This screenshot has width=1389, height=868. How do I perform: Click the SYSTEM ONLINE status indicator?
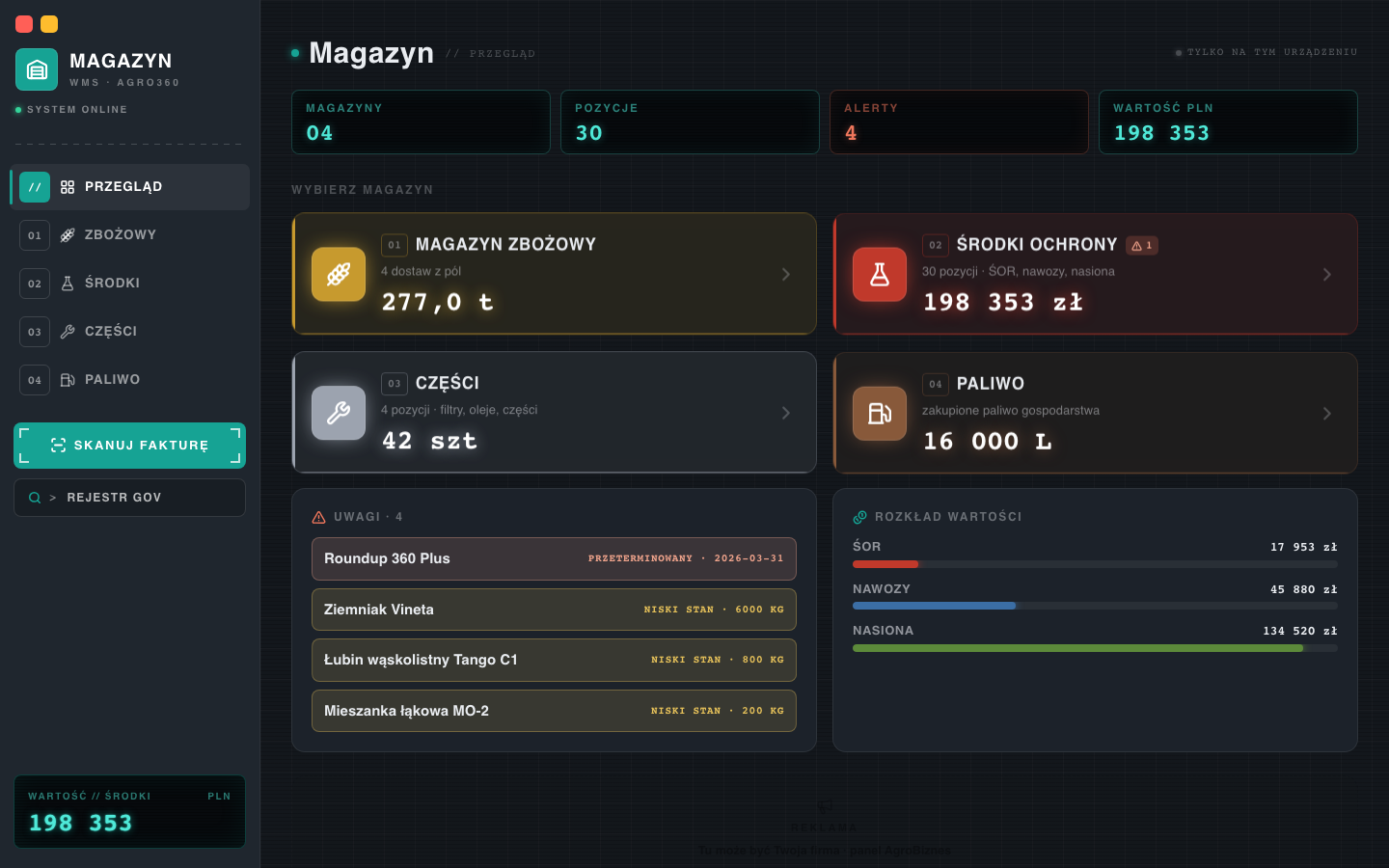click(x=71, y=110)
